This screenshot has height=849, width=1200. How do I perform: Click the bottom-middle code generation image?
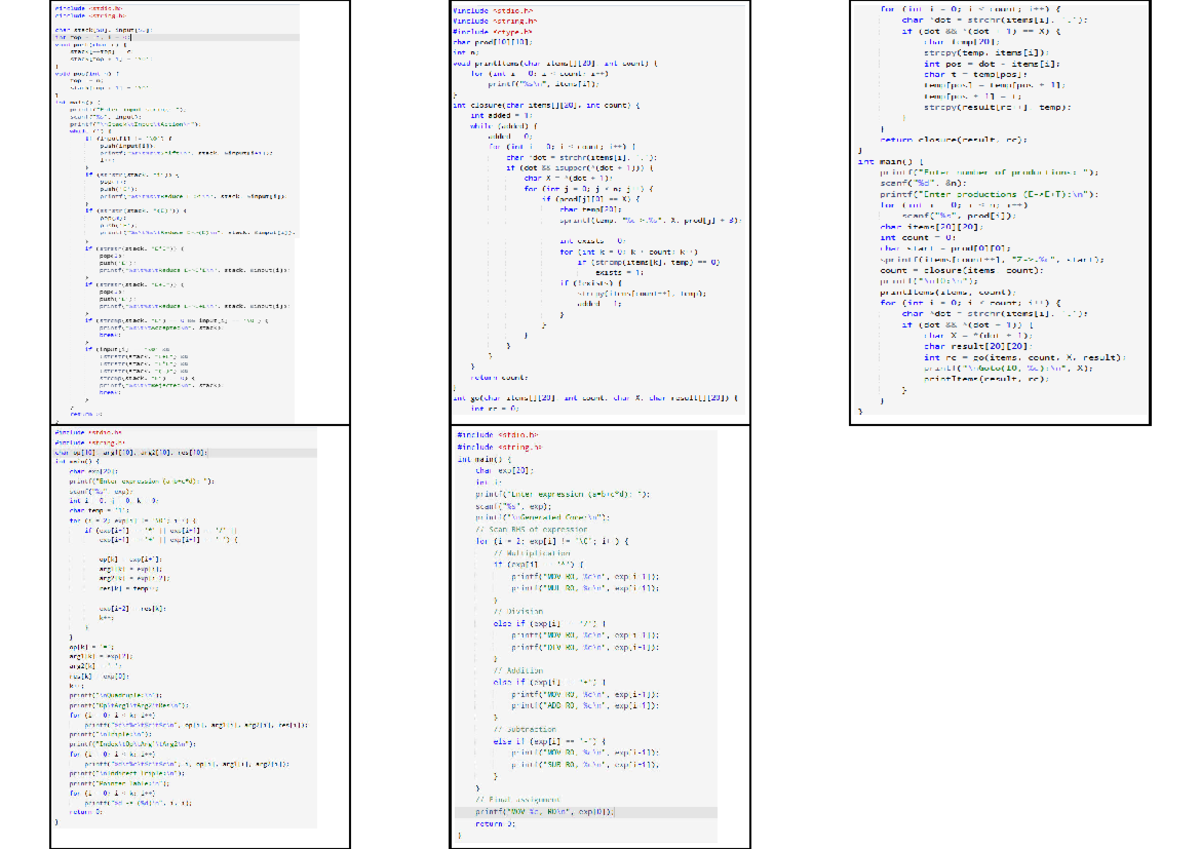(600, 636)
